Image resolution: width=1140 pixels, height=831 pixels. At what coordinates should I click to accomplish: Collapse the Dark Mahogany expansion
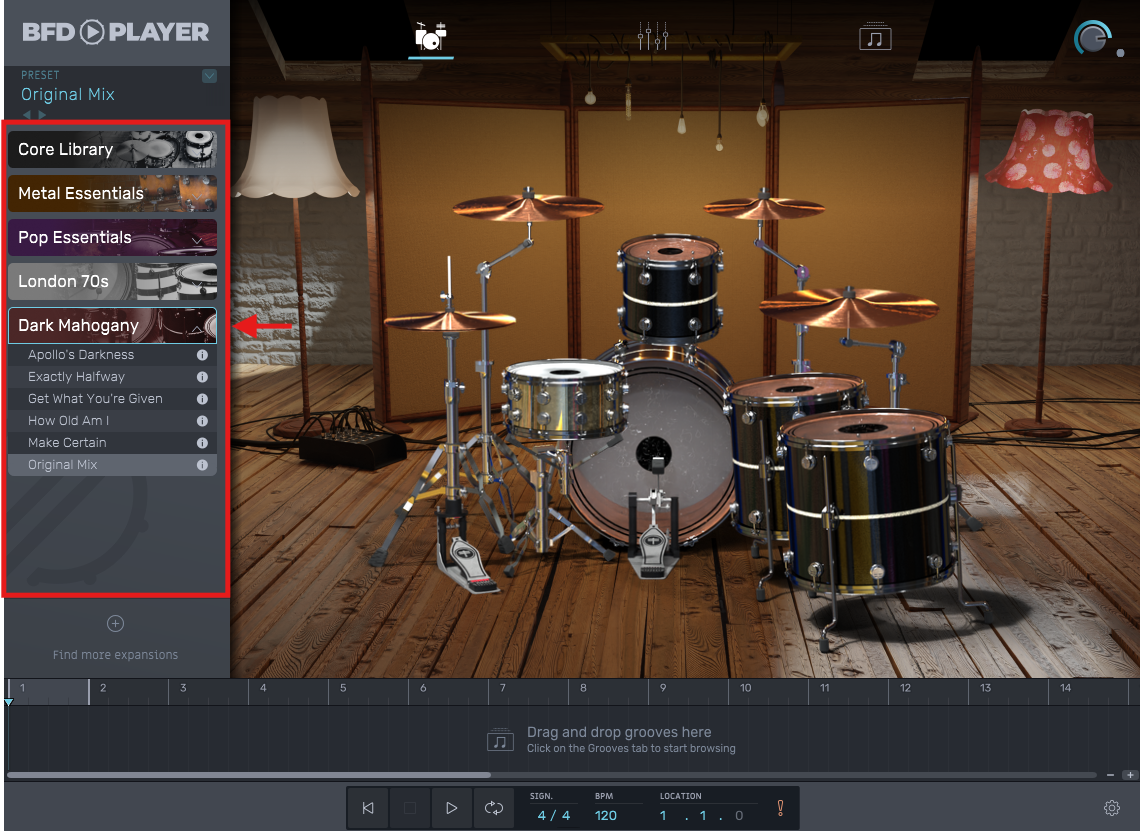[113, 325]
